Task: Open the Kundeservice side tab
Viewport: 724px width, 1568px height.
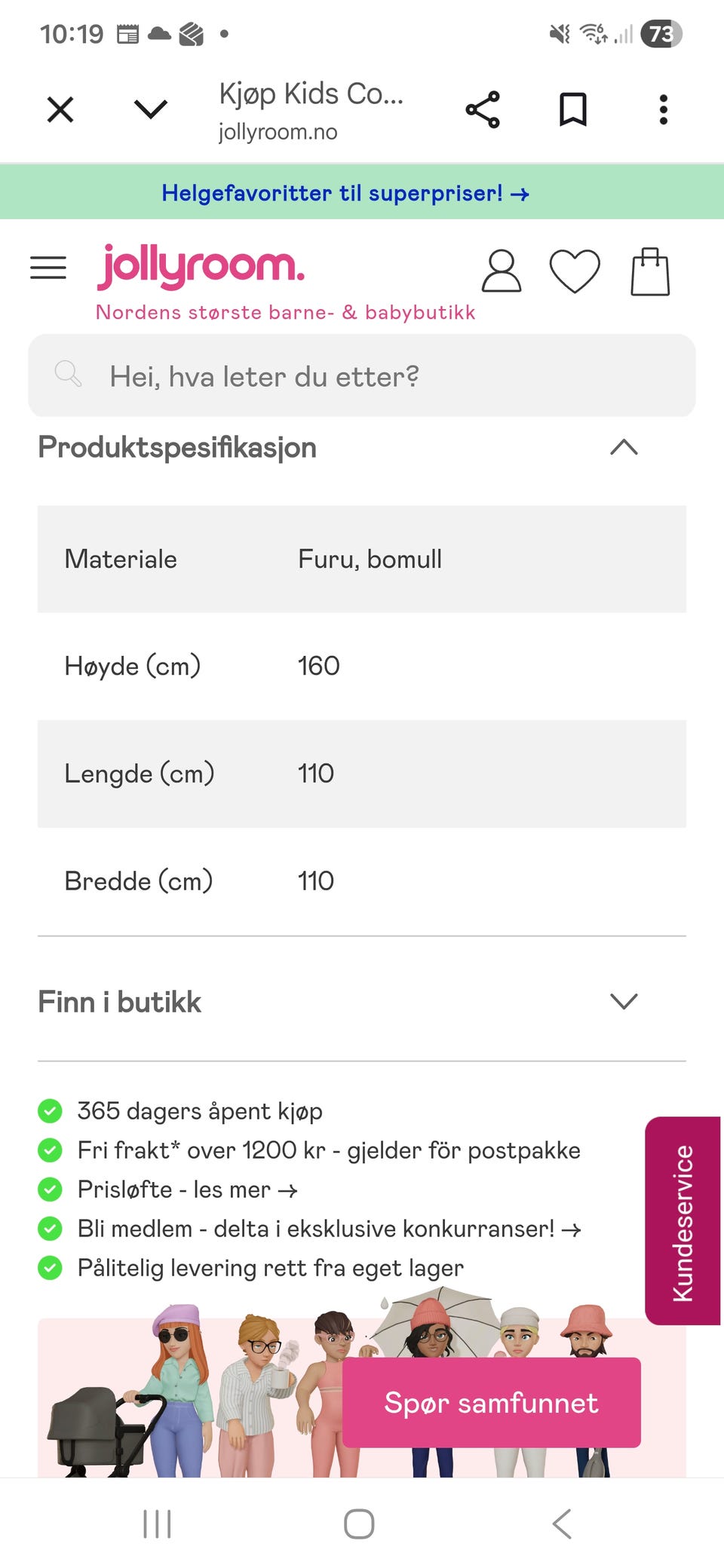Action: pos(683,1221)
